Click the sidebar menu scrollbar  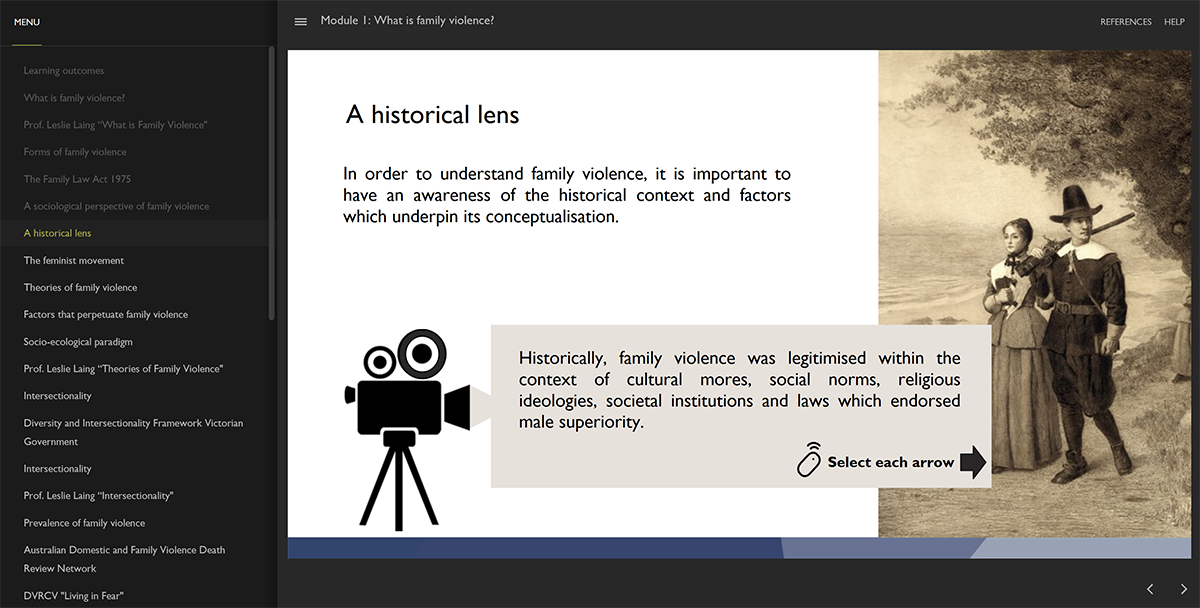point(271,184)
